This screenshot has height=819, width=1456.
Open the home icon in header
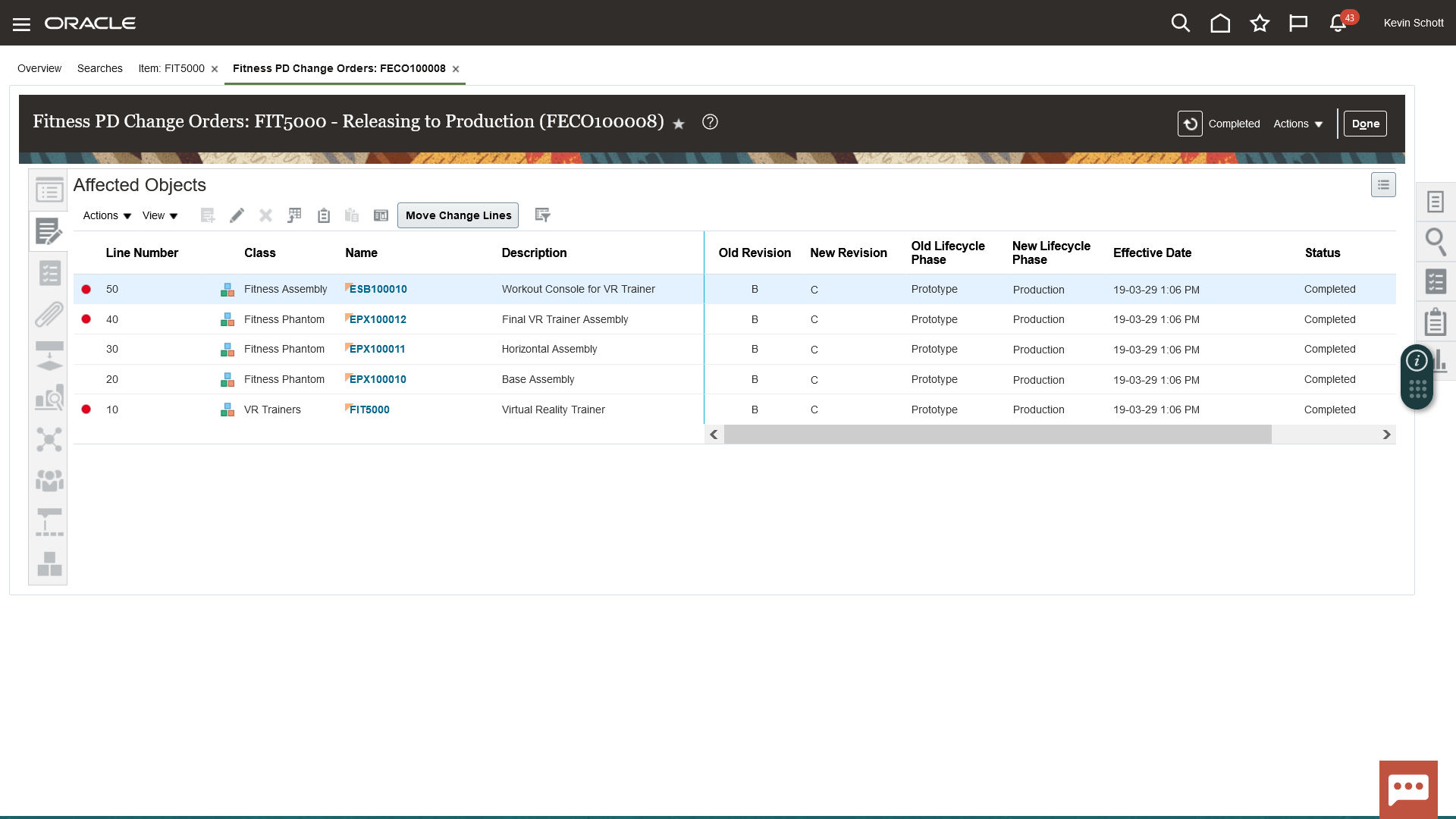click(1220, 24)
